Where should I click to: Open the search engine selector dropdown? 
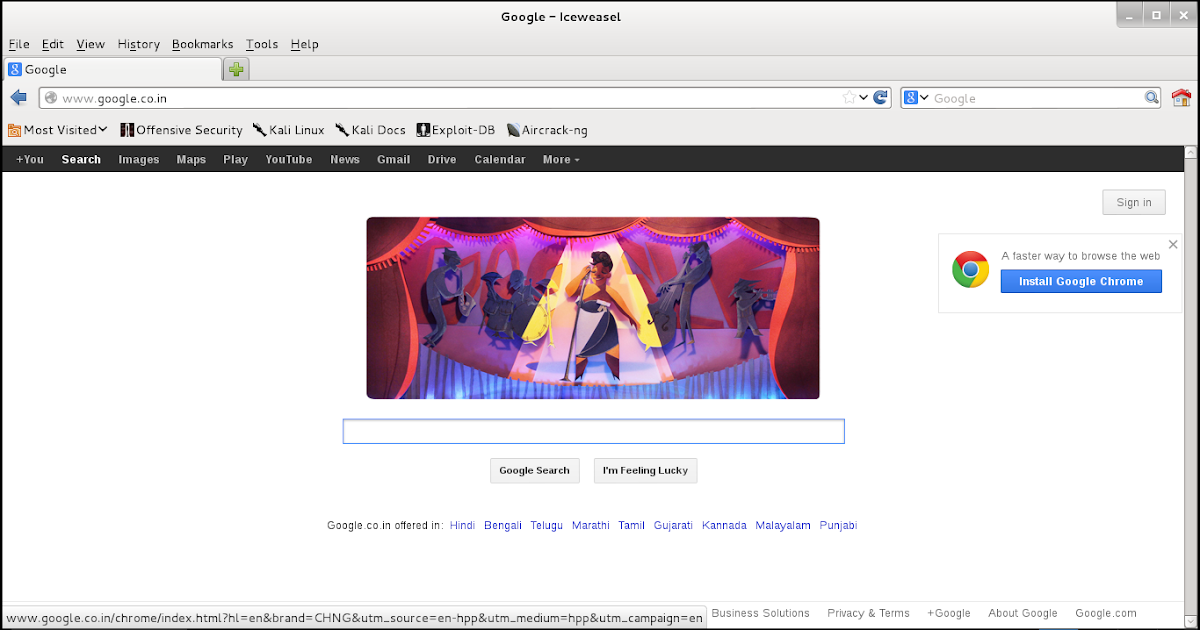tap(917, 98)
